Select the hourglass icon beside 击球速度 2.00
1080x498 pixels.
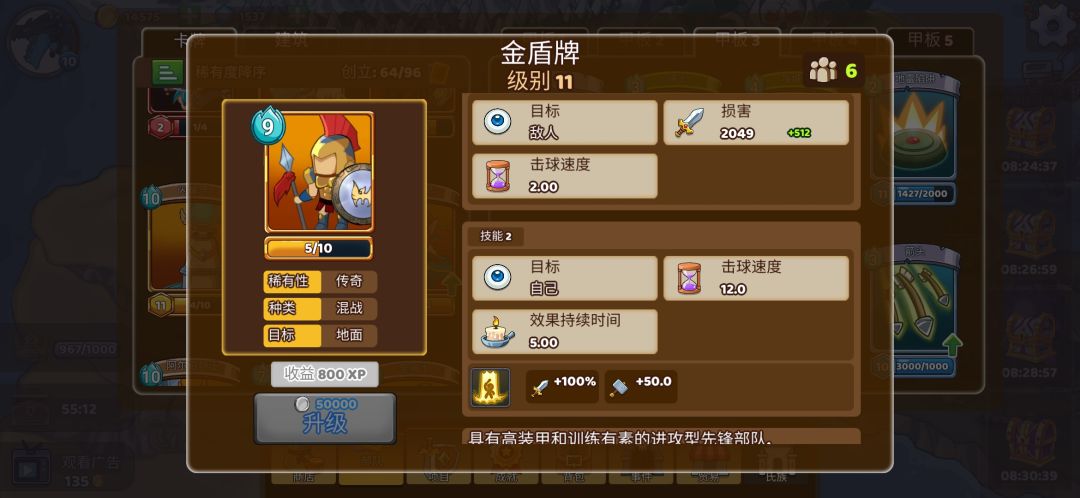(497, 176)
